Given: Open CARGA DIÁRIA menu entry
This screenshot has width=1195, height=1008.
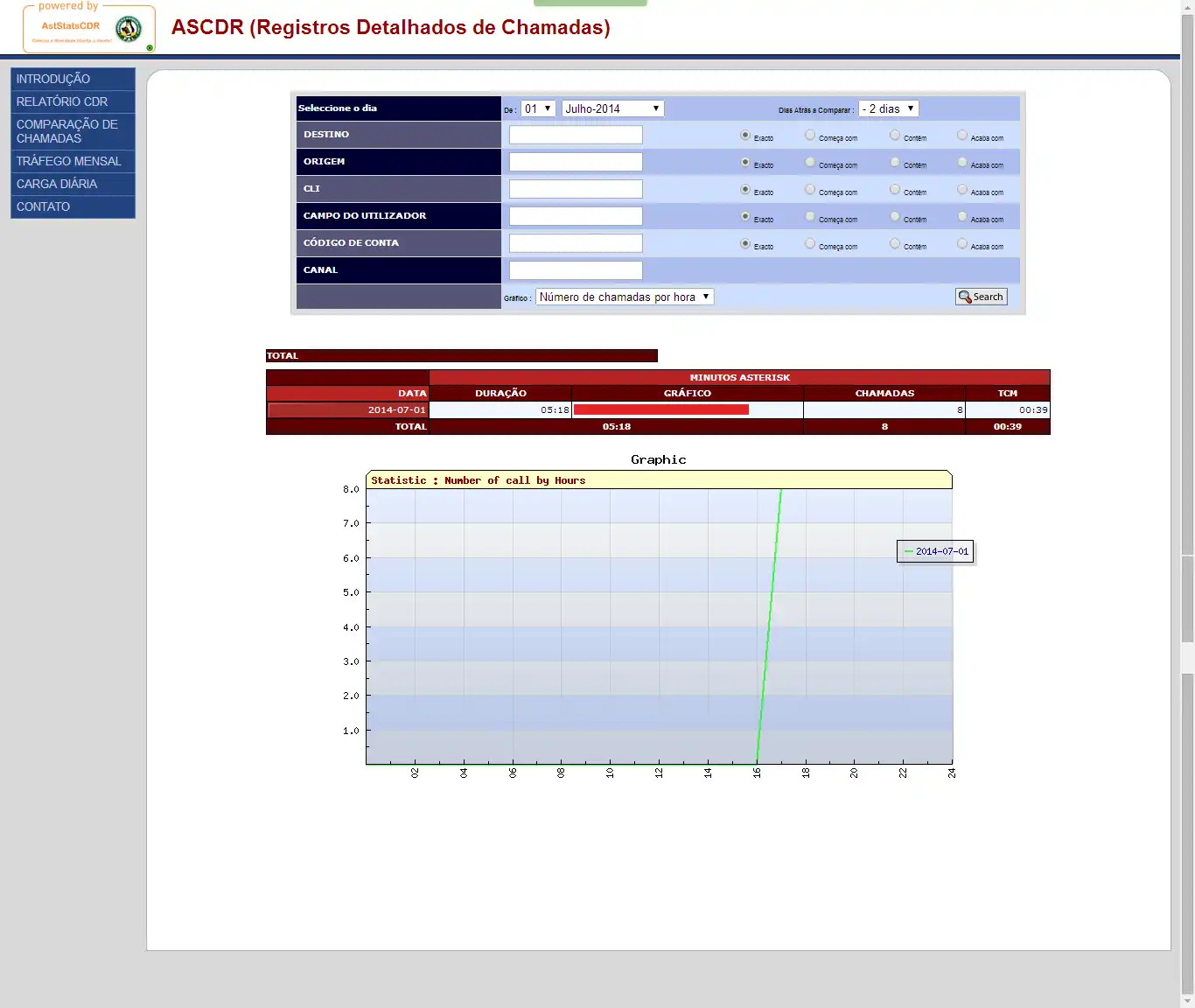Looking at the screenshot, I should (73, 184).
